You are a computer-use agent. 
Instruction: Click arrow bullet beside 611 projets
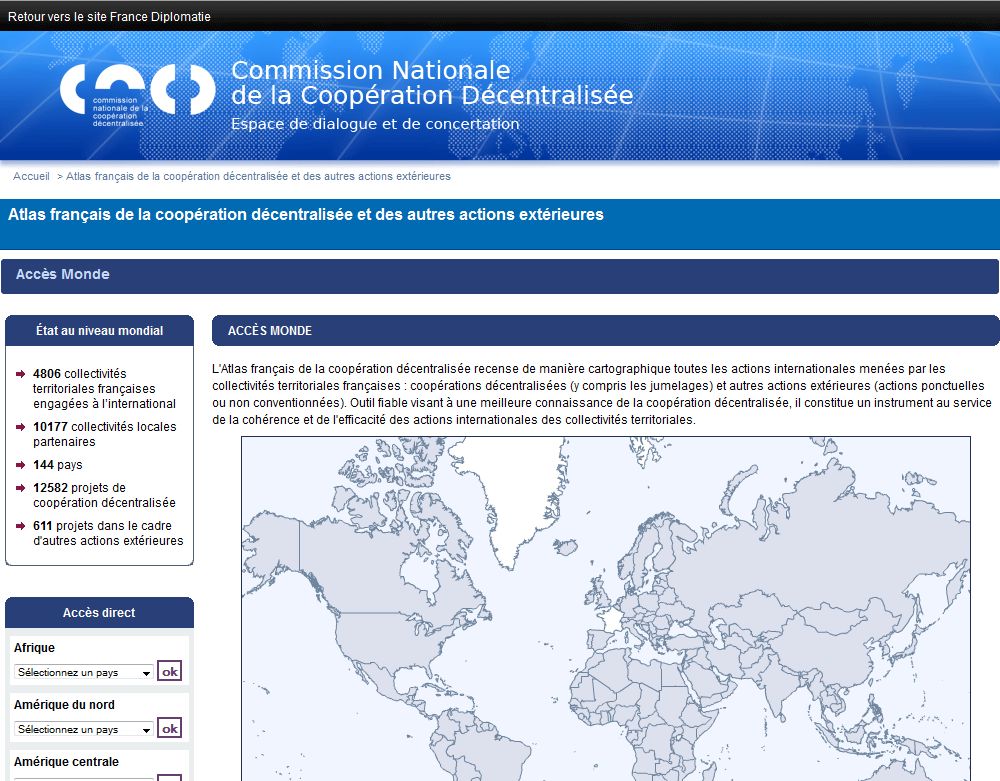tap(20, 526)
